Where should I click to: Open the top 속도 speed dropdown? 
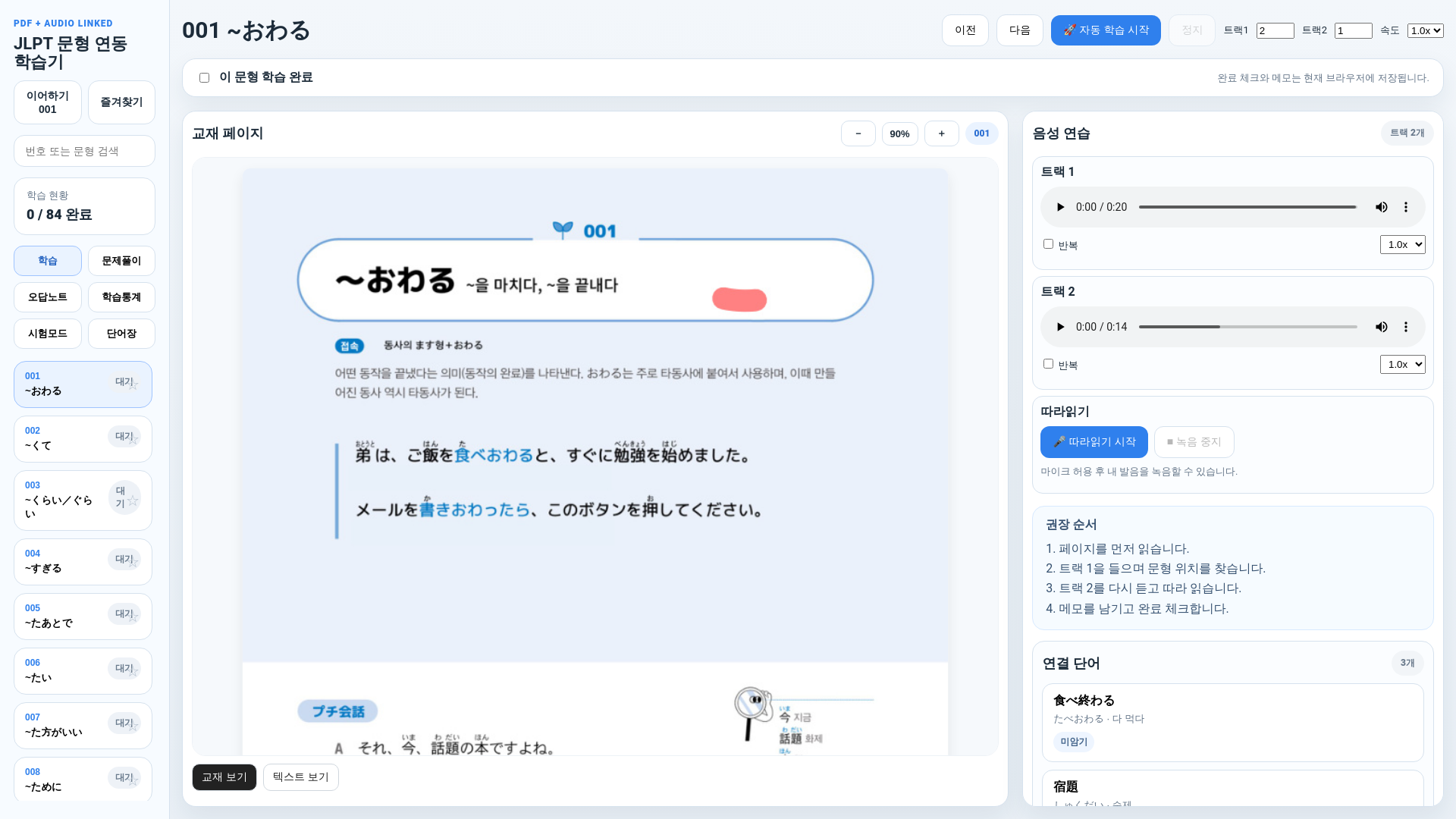click(1425, 30)
